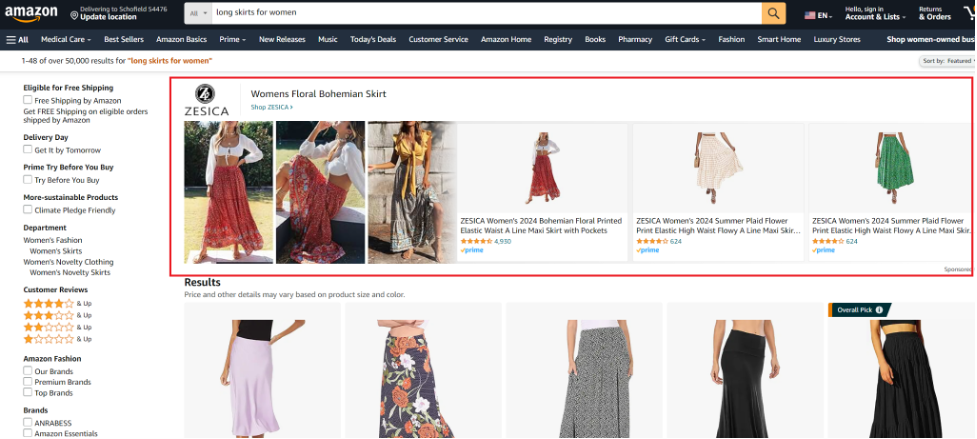Check Top Brands filter
The image size is (977, 439).
[27, 392]
